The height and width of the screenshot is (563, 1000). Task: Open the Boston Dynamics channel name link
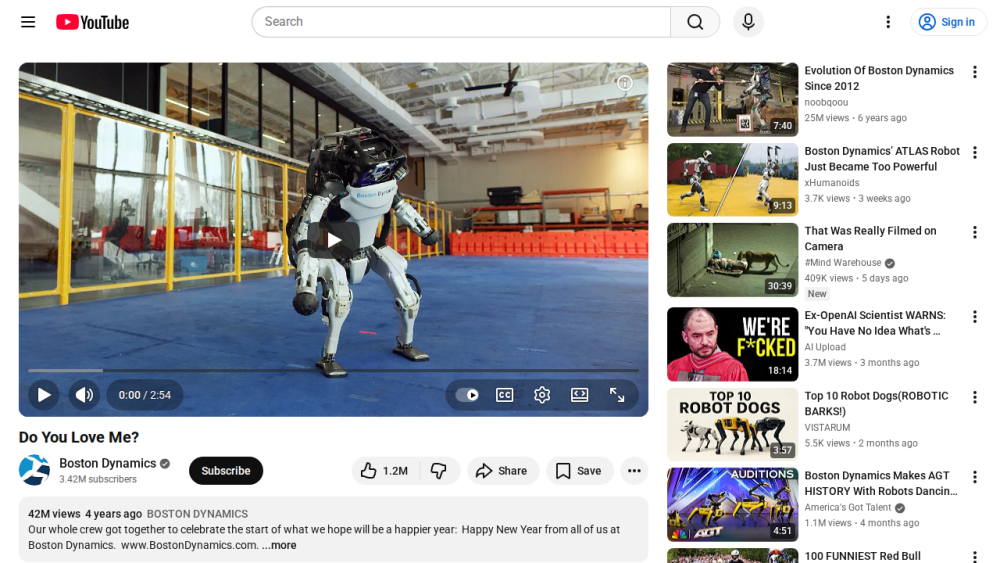(108, 463)
